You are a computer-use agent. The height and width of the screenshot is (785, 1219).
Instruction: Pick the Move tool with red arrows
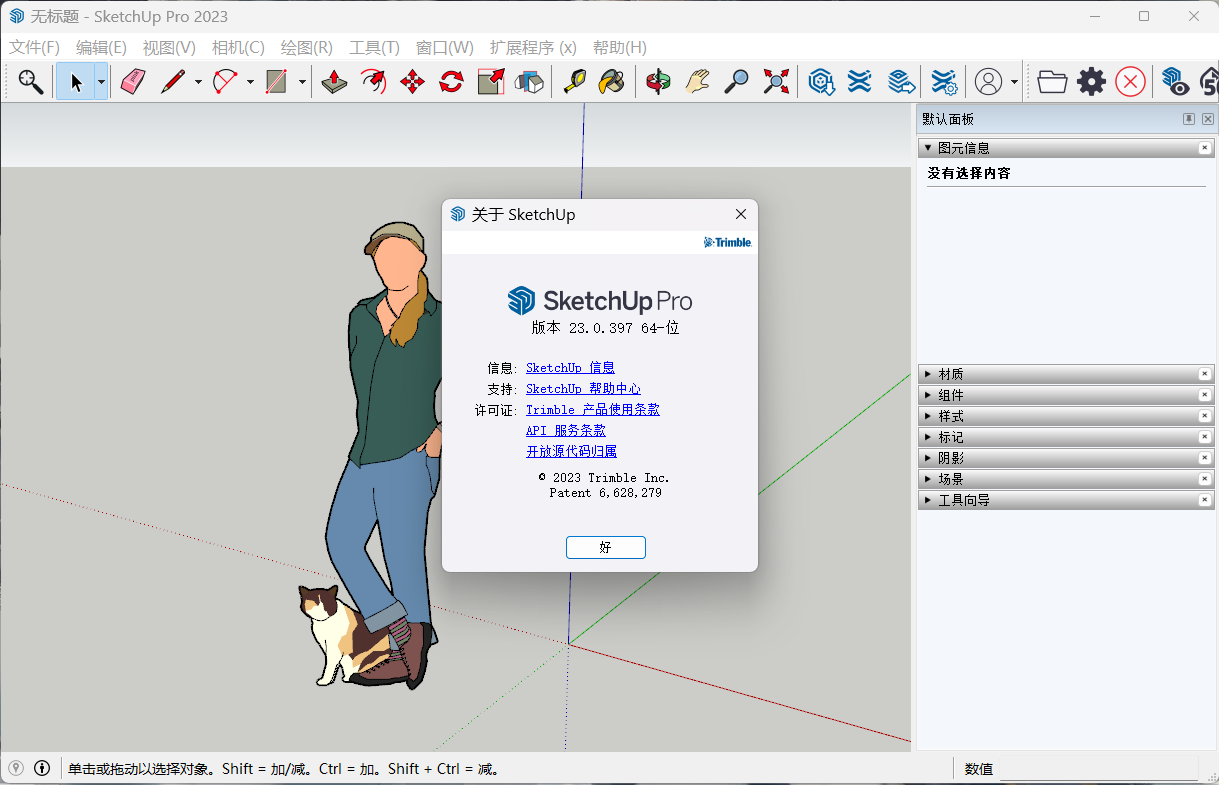pos(412,81)
